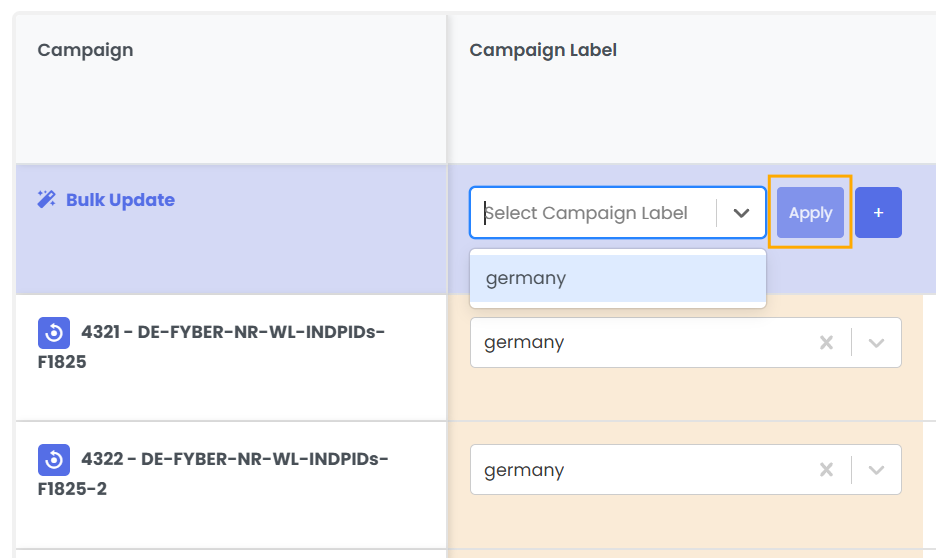
Task: Click the icon beside campaign 4321
Action: coord(53,333)
